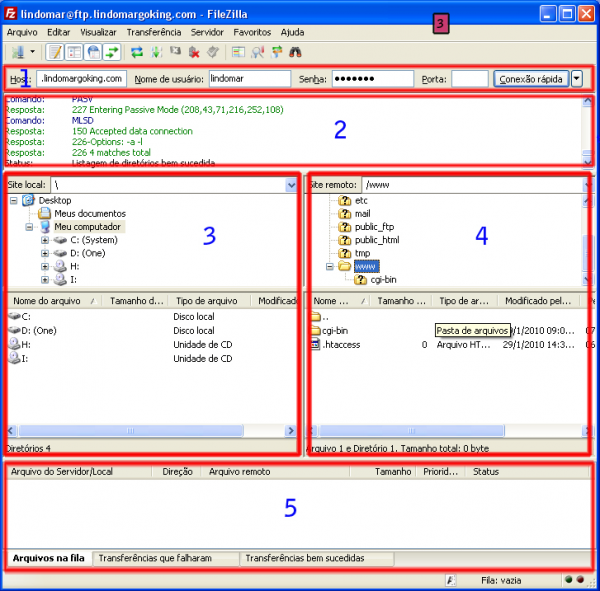This screenshot has height=591, width=600.
Task: Select the etc remote folder
Action: pos(361,201)
